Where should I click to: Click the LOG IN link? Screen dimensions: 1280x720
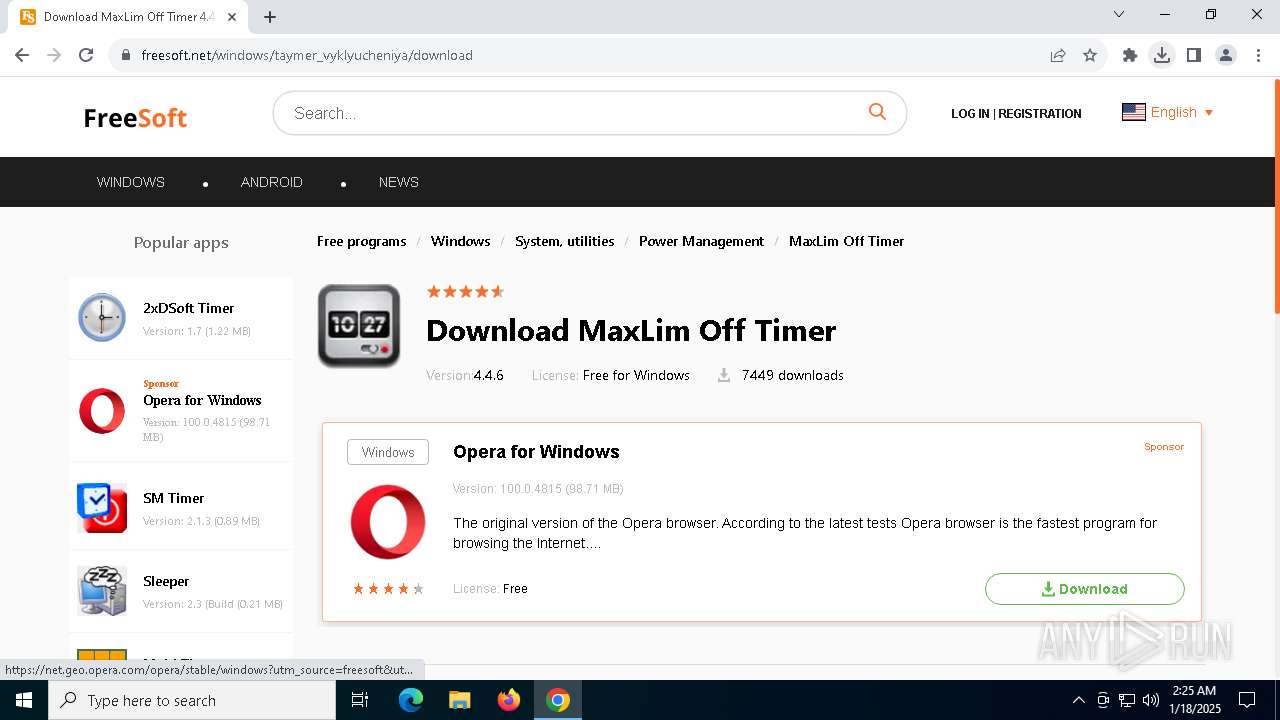tap(970, 113)
